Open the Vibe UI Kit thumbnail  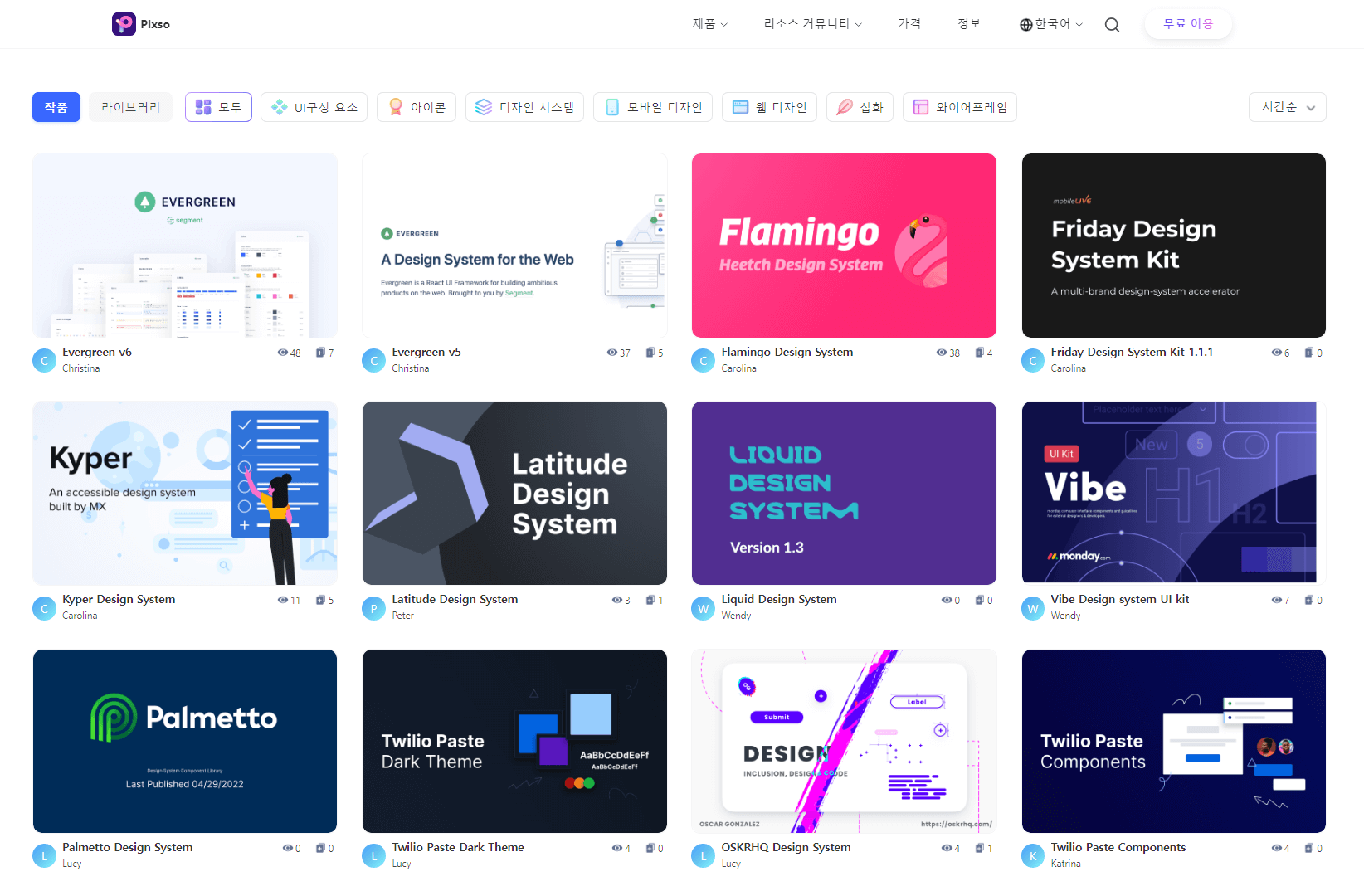1174,493
